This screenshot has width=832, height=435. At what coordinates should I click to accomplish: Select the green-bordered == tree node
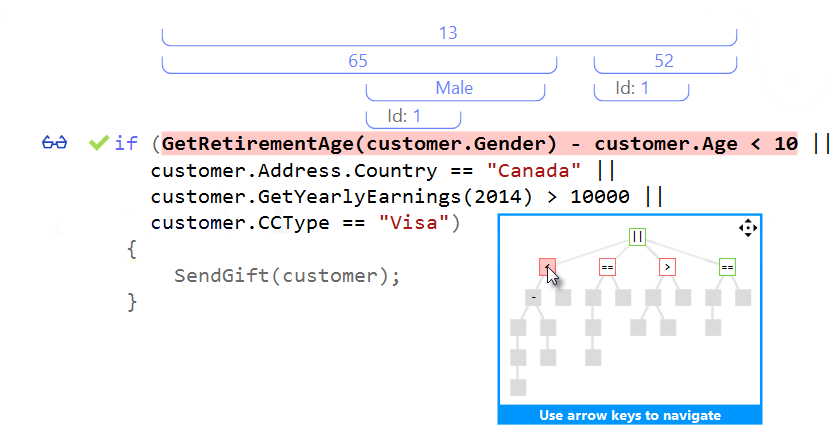tap(727, 267)
